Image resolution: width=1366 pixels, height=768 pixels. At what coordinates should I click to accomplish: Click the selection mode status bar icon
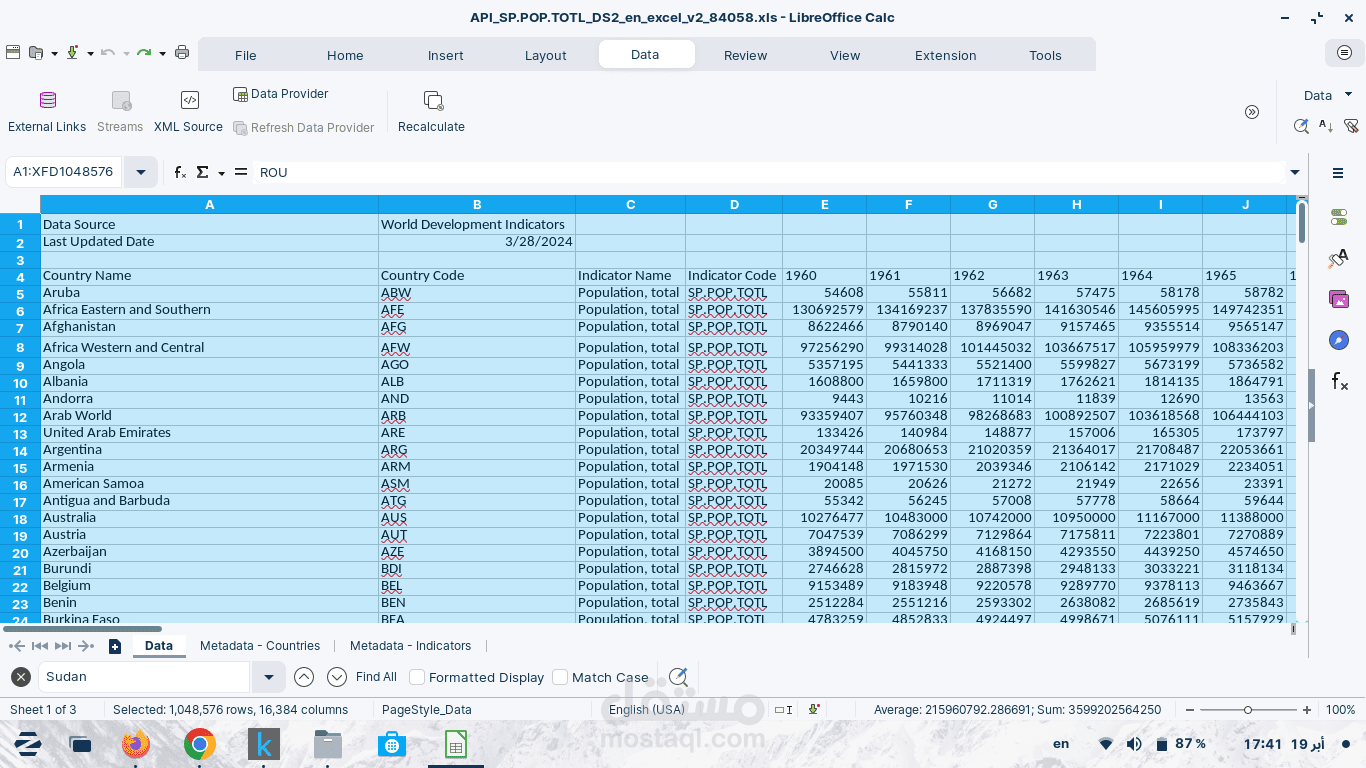coord(784,710)
